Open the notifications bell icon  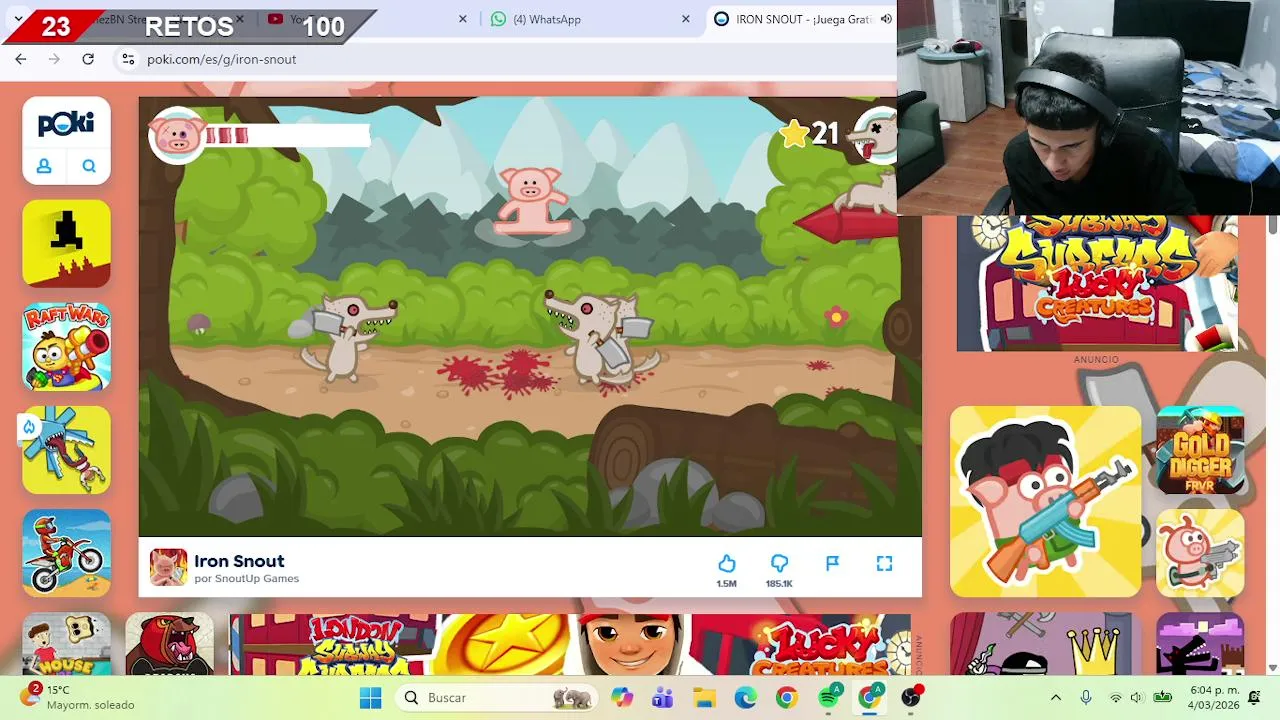pyautogui.click(x=1254, y=697)
